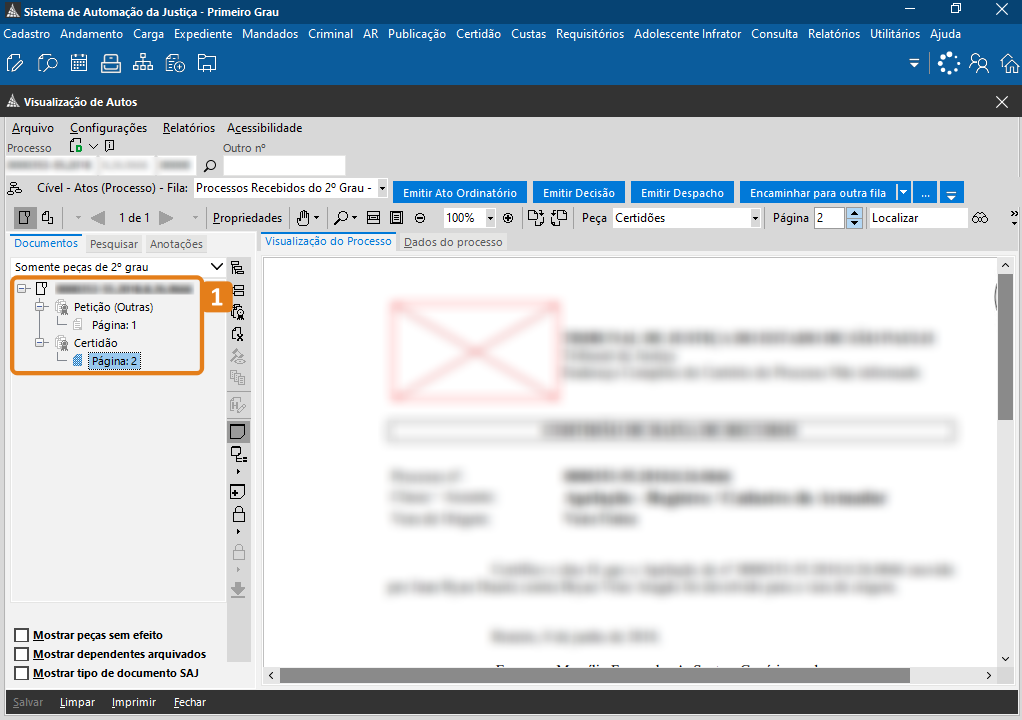Switch to the Pesquisar tab
This screenshot has height=720, width=1022.
click(x=114, y=244)
